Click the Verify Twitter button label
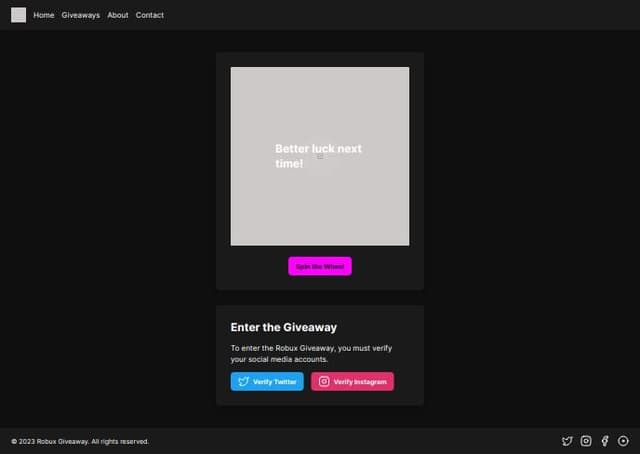Viewport: 640px width, 454px height. 275,382
